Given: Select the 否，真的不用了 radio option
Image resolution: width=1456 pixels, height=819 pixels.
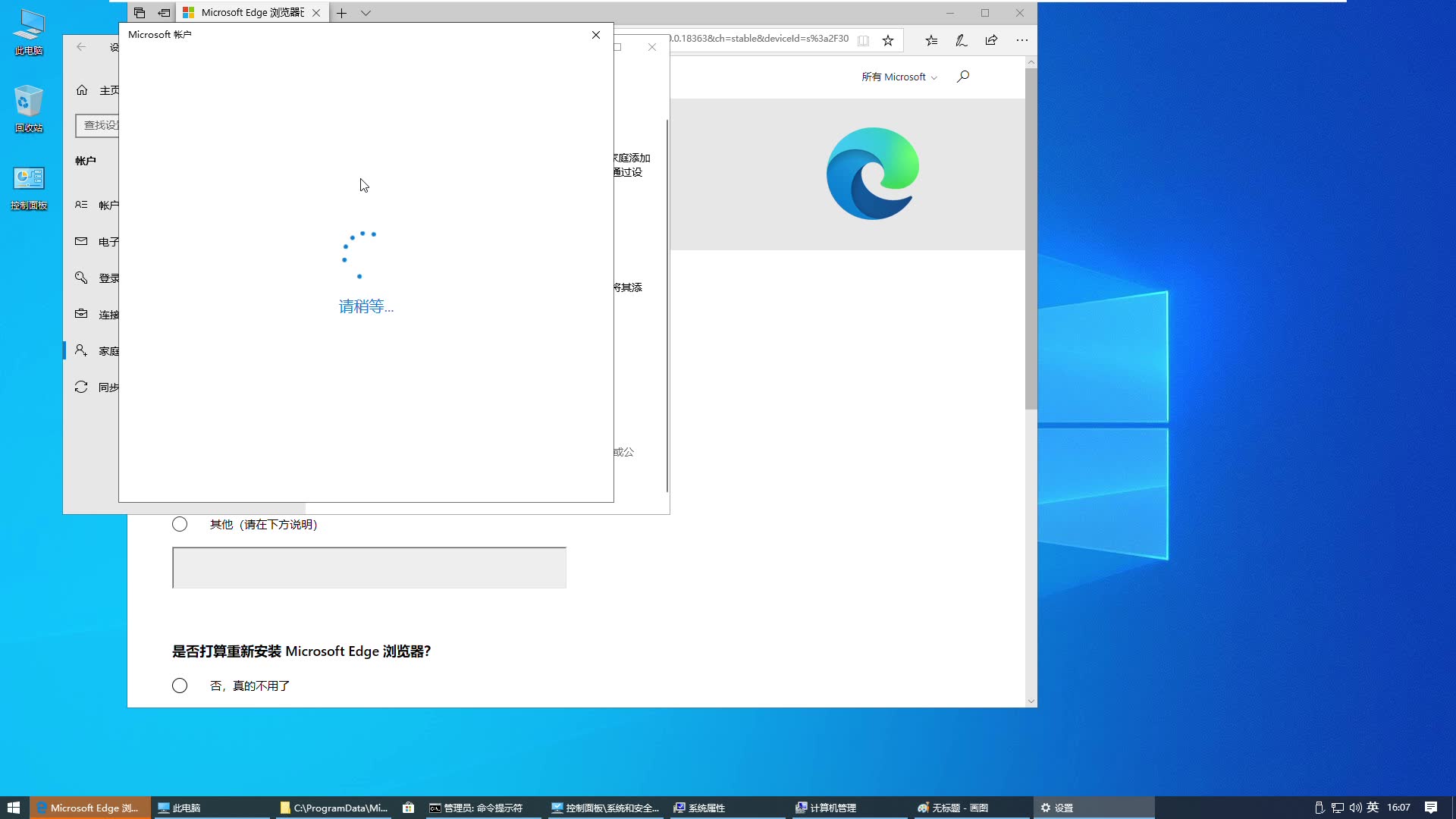Looking at the screenshot, I should (x=180, y=686).
